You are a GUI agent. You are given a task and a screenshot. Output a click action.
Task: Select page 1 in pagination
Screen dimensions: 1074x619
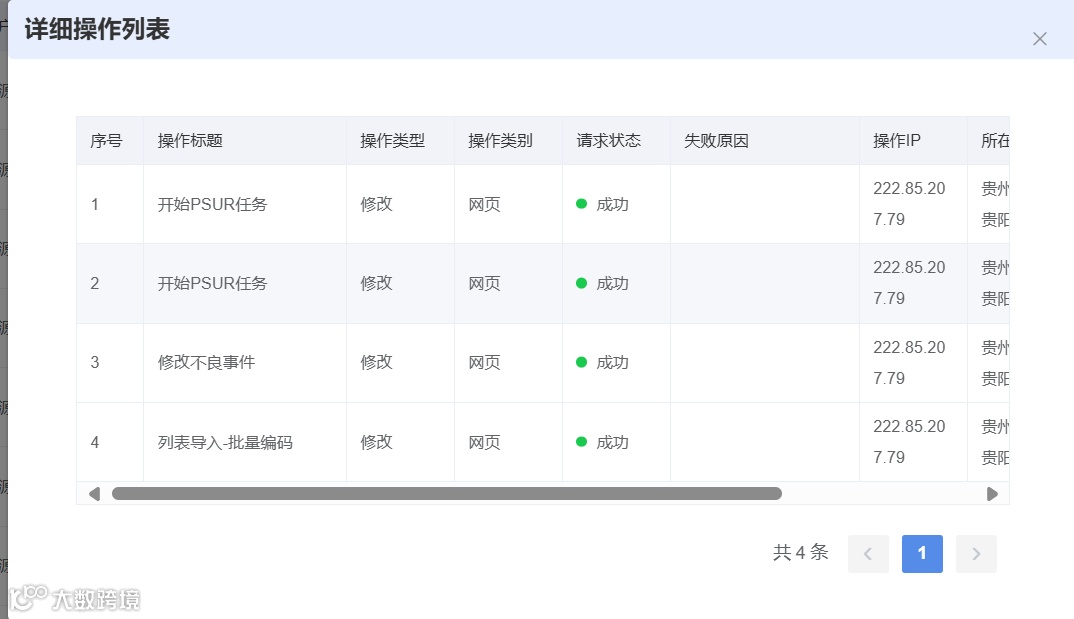(922, 554)
